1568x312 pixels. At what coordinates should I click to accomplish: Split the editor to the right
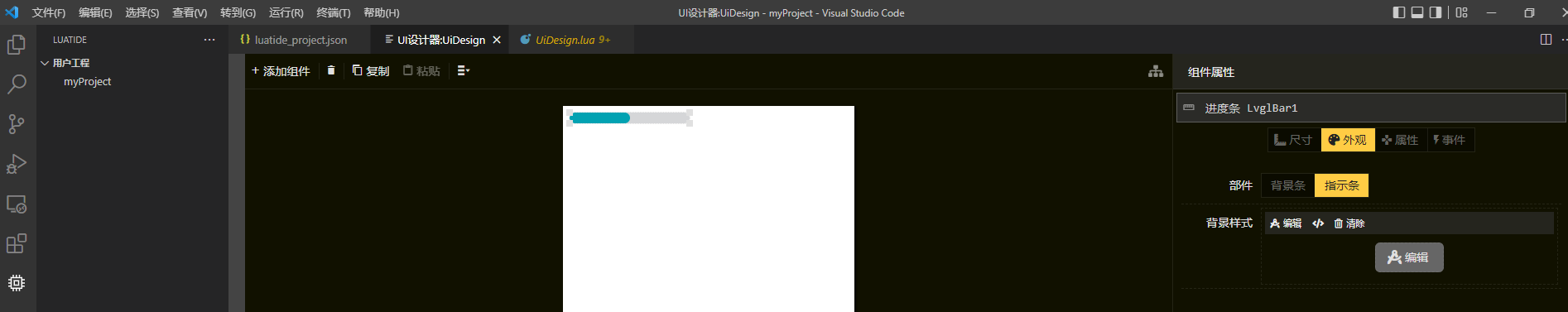click(x=1546, y=40)
